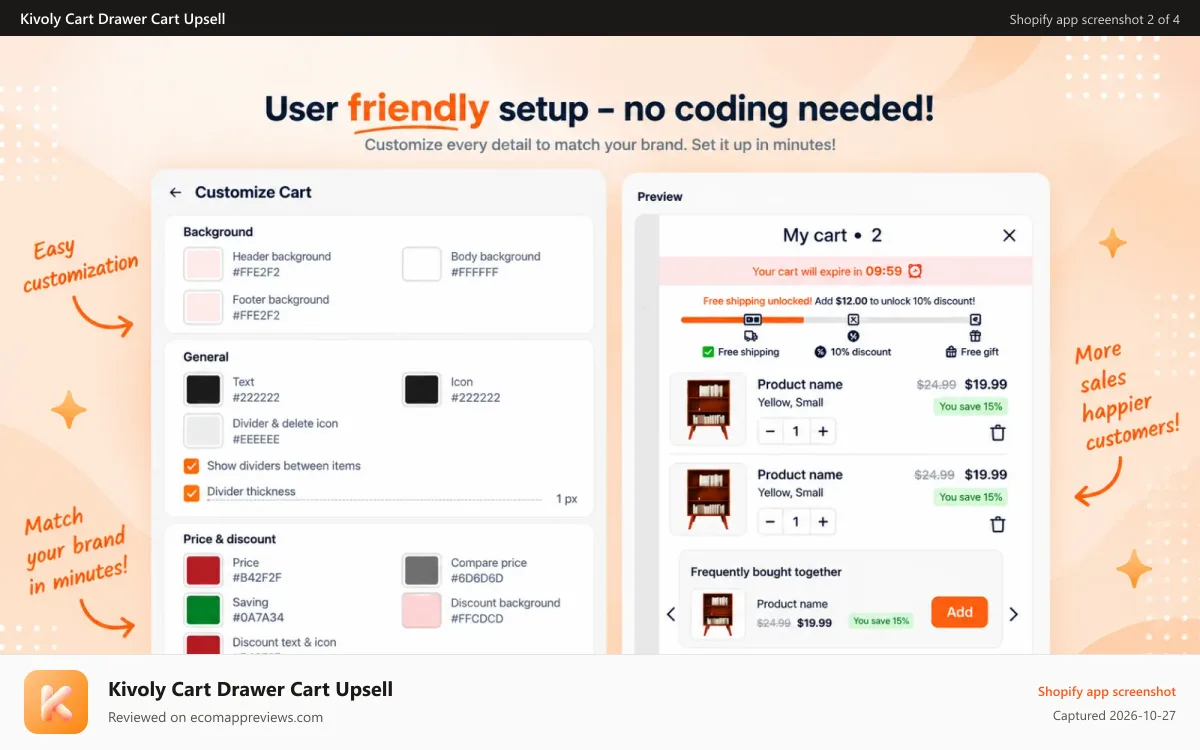Click the Kivoly app logo icon
This screenshot has height=750, width=1200.
[x=56, y=702]
